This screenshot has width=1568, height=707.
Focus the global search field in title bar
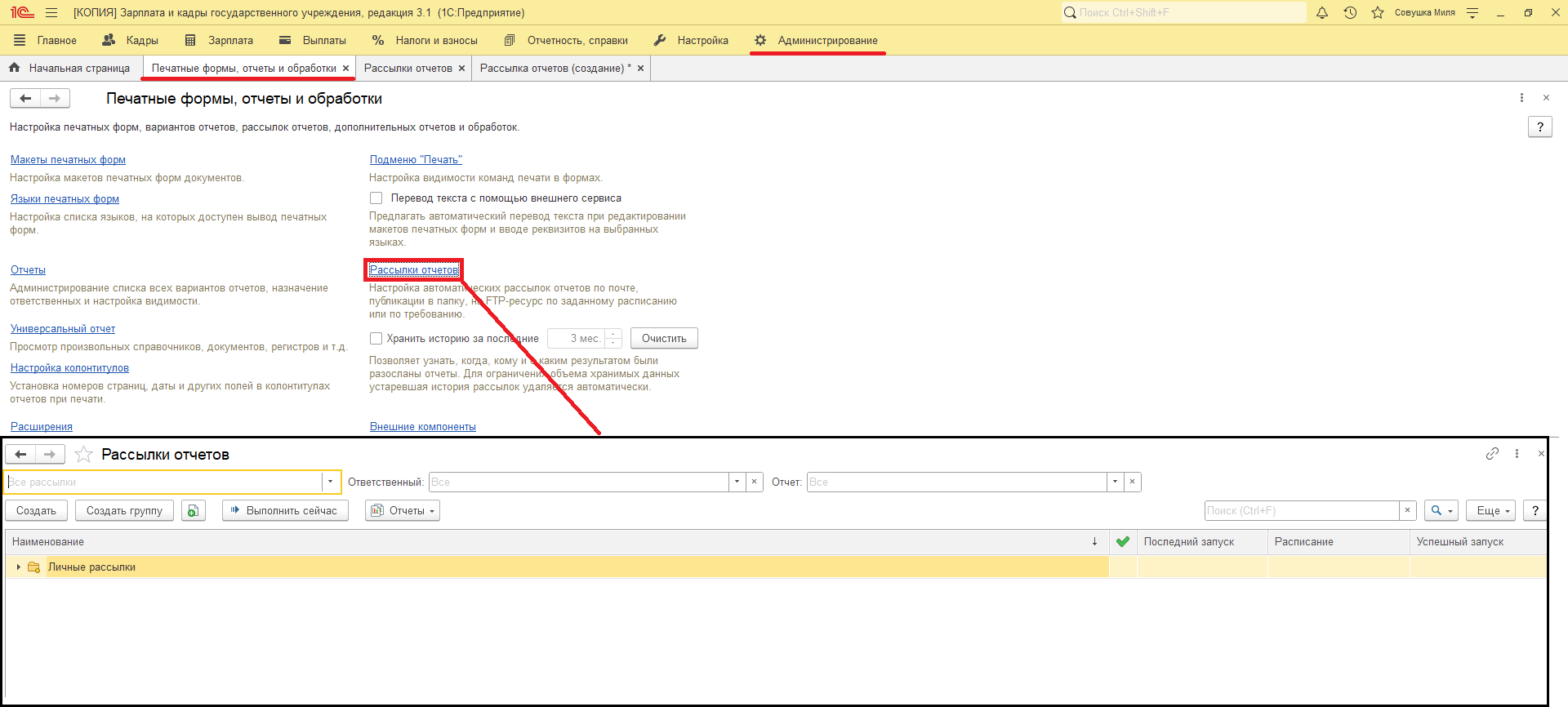1183,13
